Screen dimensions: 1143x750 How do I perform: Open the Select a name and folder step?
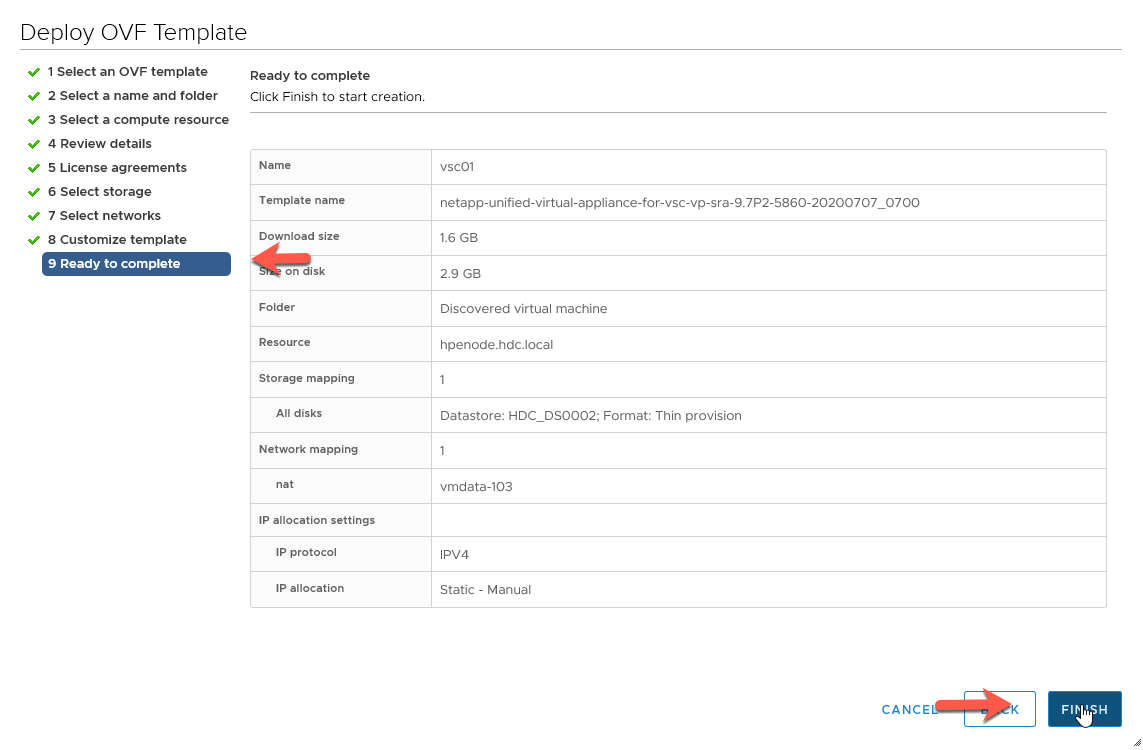(x=133, y=96)
